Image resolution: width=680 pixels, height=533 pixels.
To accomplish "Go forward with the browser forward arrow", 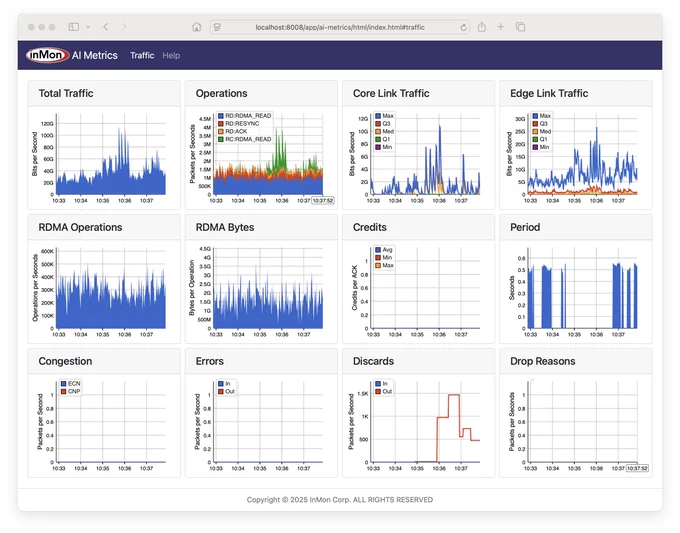I will [x=124, y=27].
